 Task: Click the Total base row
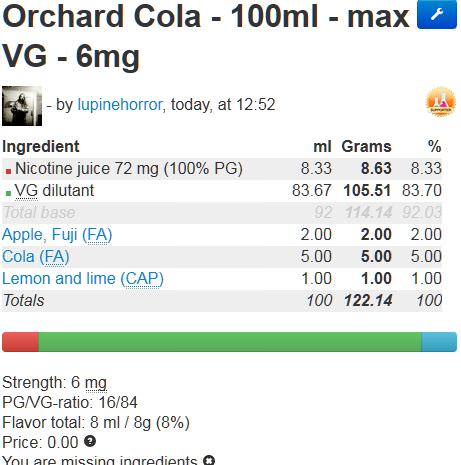tap(222, 213)
